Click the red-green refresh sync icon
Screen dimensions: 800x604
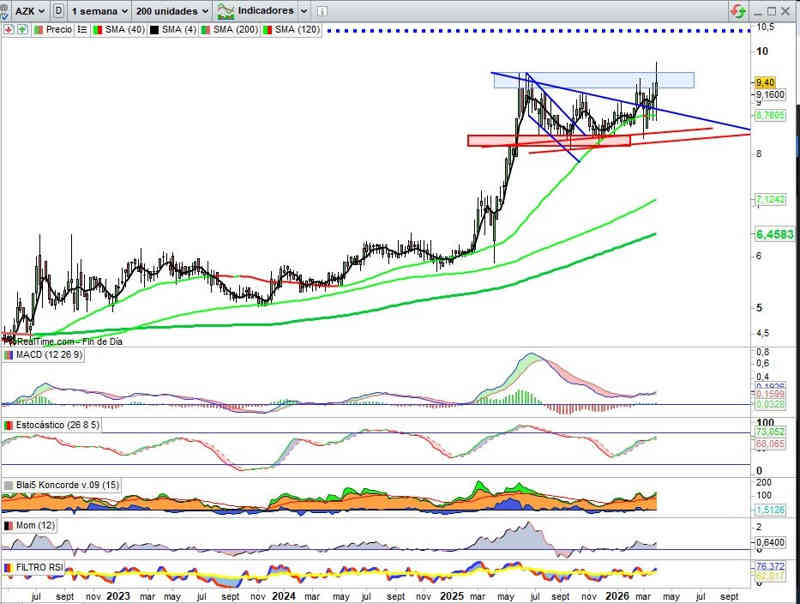737,10
